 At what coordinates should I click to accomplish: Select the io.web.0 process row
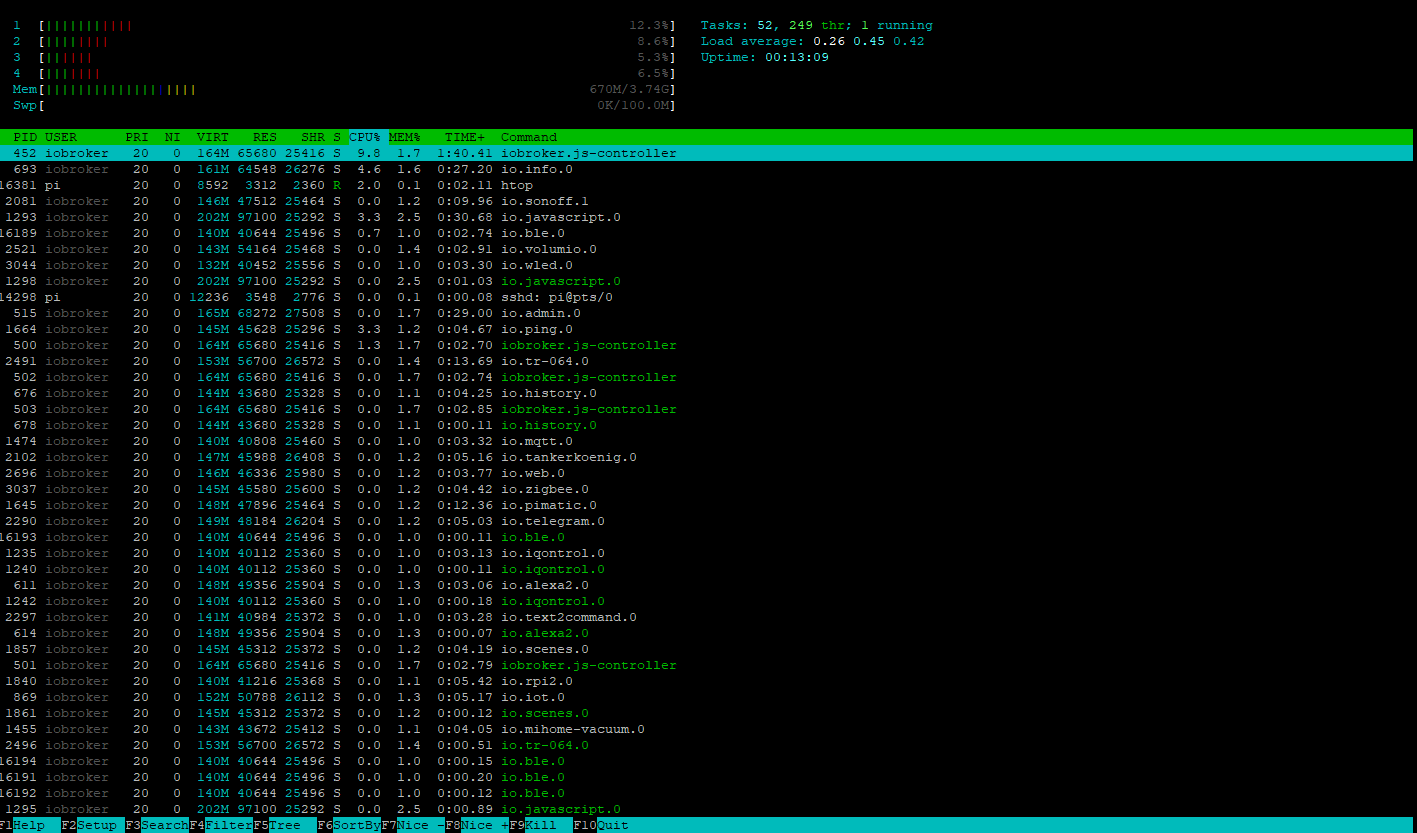706,473
